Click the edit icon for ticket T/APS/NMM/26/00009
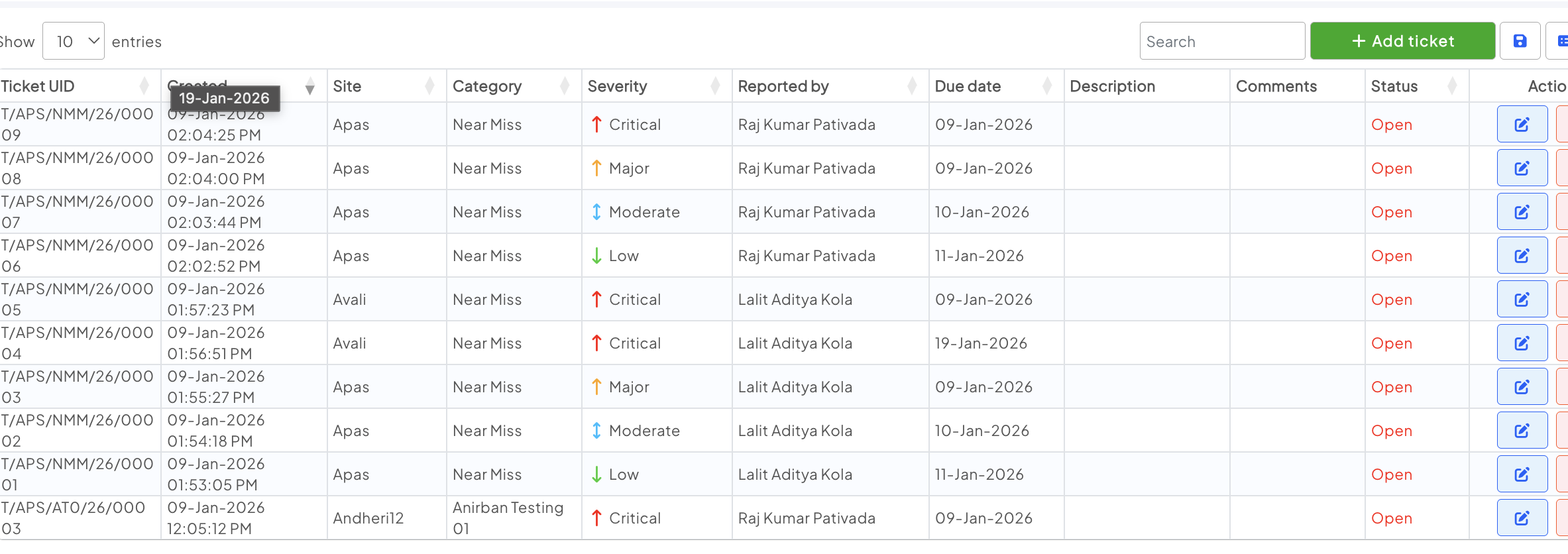This screenshot has width=1568, height=554. coord(1522,125)
